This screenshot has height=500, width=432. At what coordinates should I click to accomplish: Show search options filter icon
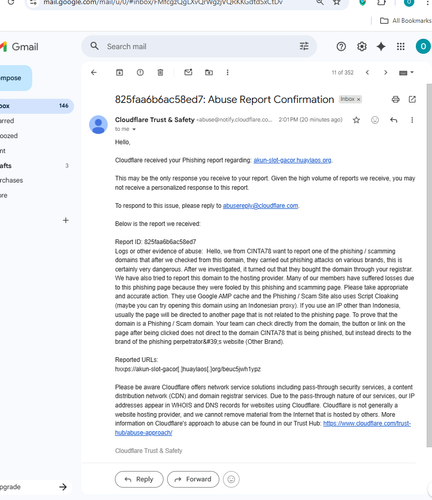(x=304, y=46)
